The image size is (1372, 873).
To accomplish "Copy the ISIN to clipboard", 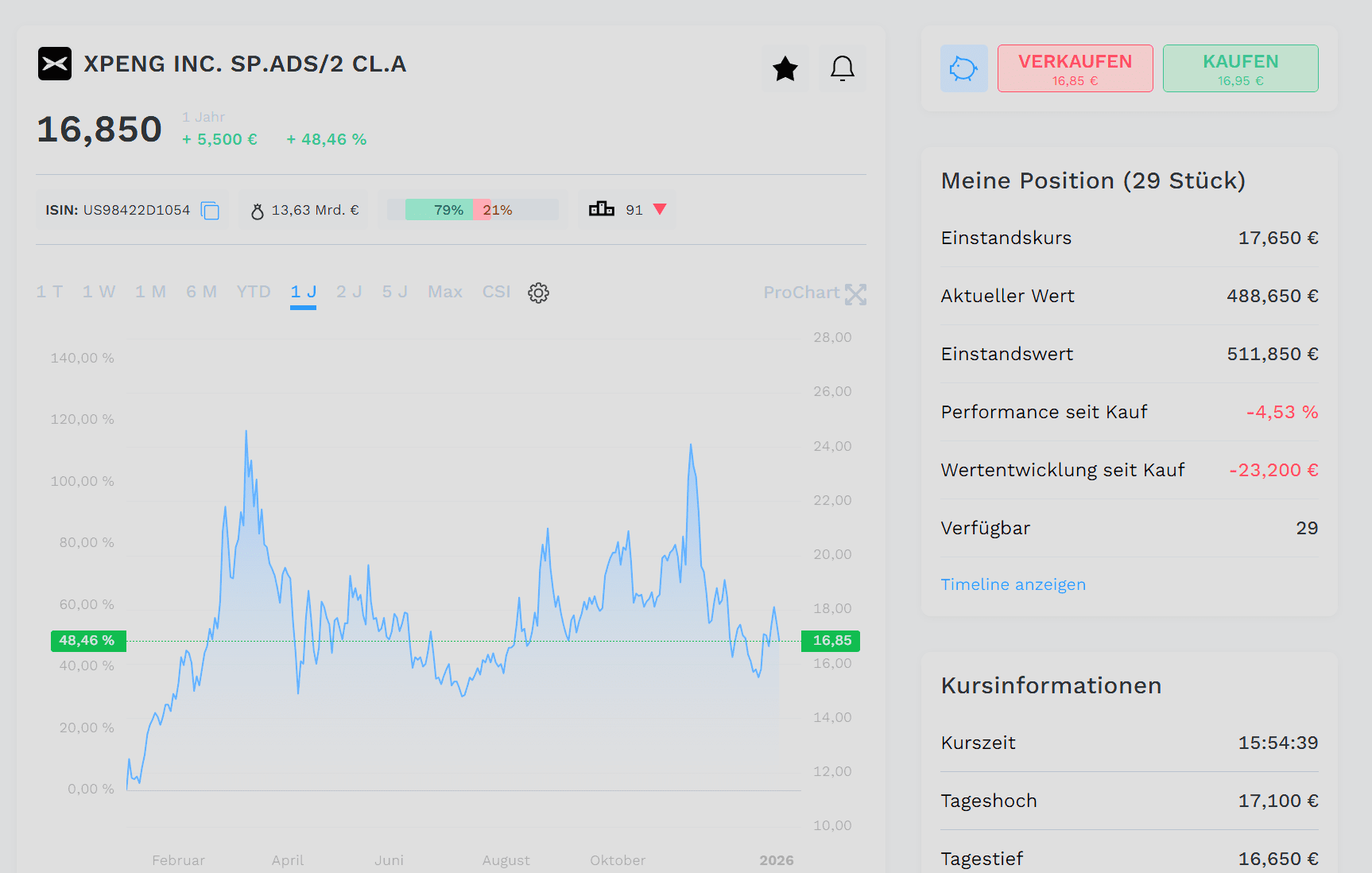I will pyautogui.click(x=210, y=211).
